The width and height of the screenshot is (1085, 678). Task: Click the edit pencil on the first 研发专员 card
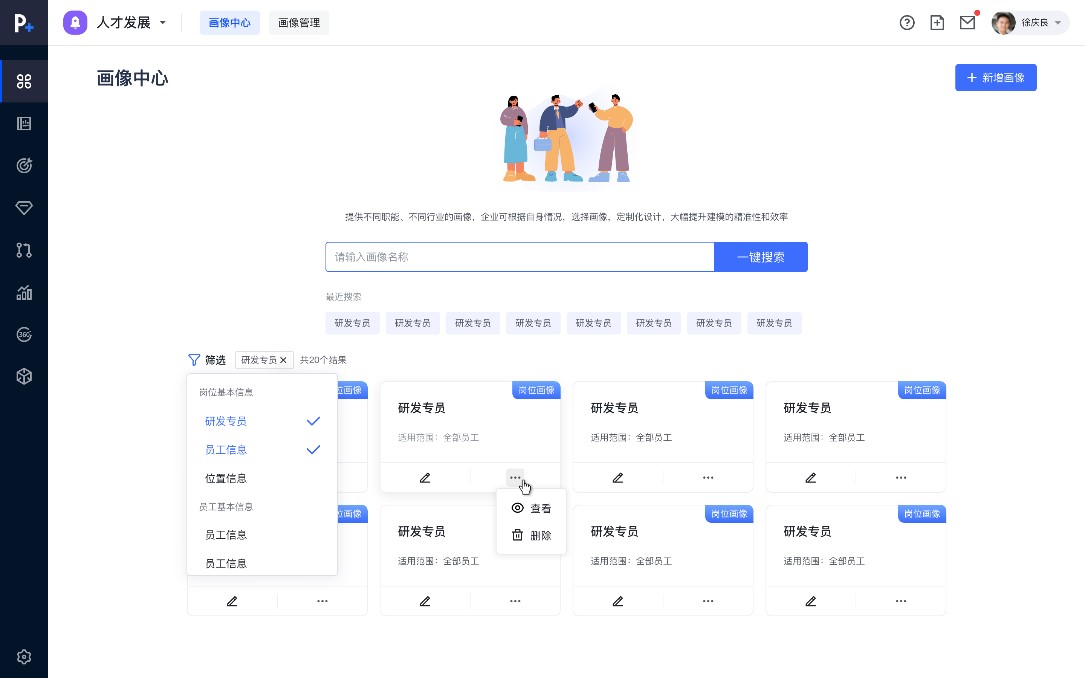tap(425, 478)
